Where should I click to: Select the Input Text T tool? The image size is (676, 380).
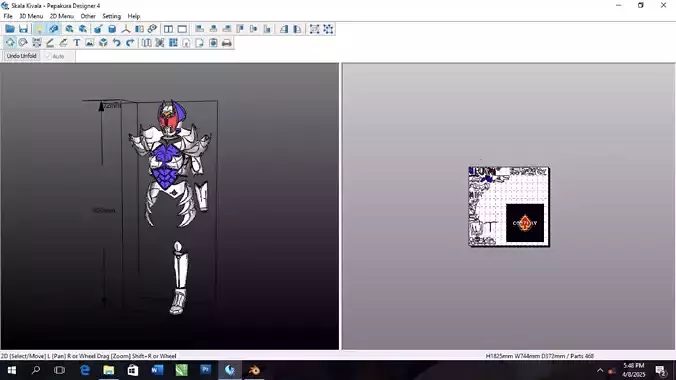(x=77, y=43)
